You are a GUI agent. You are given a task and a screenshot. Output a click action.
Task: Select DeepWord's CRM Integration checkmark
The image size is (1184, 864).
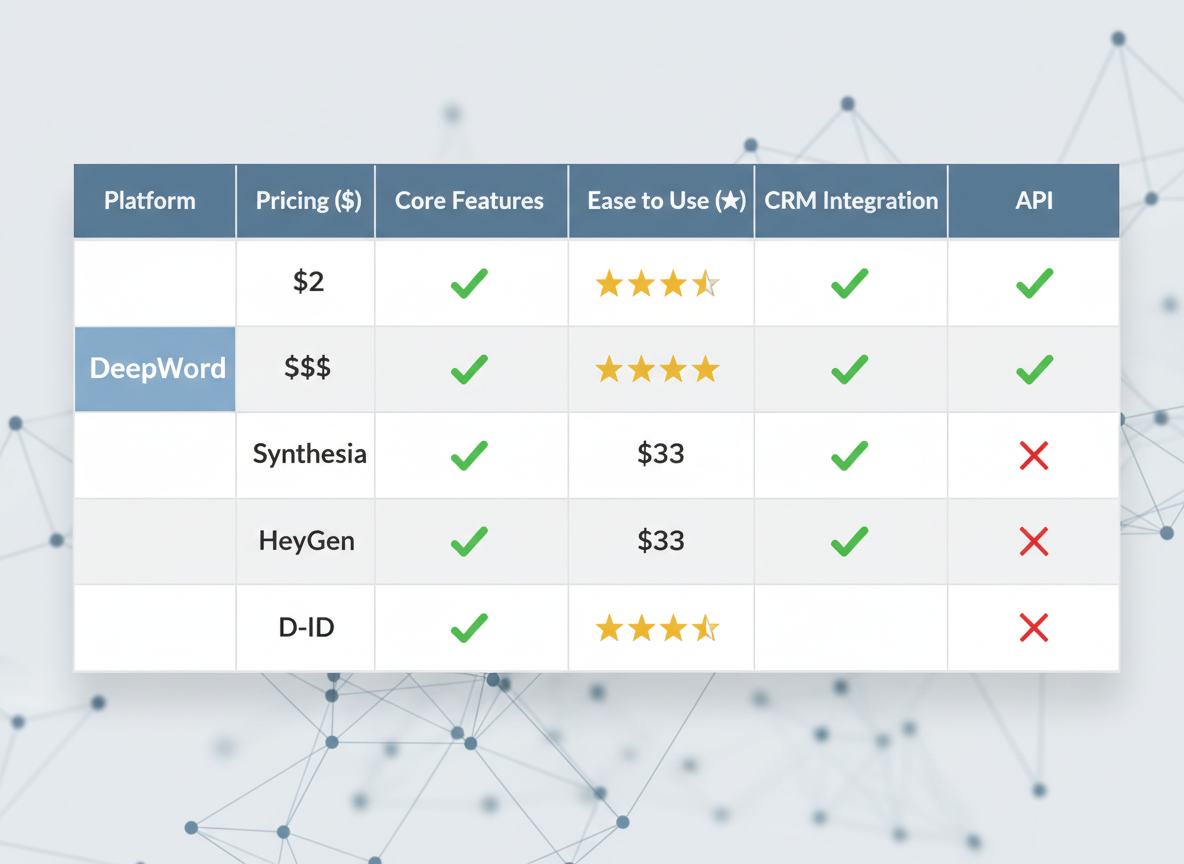coord(848,369)
